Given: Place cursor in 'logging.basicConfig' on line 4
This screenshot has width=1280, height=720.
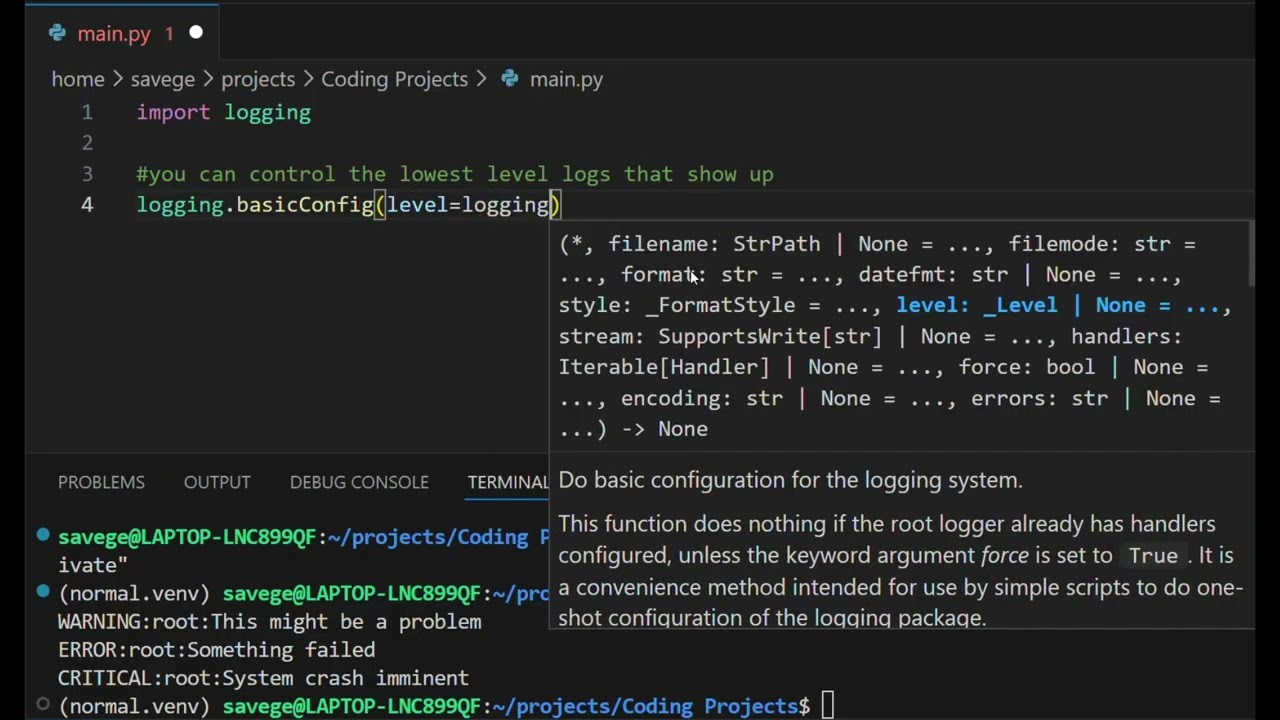Looking at the screenshot, I should tap(255, 205).
